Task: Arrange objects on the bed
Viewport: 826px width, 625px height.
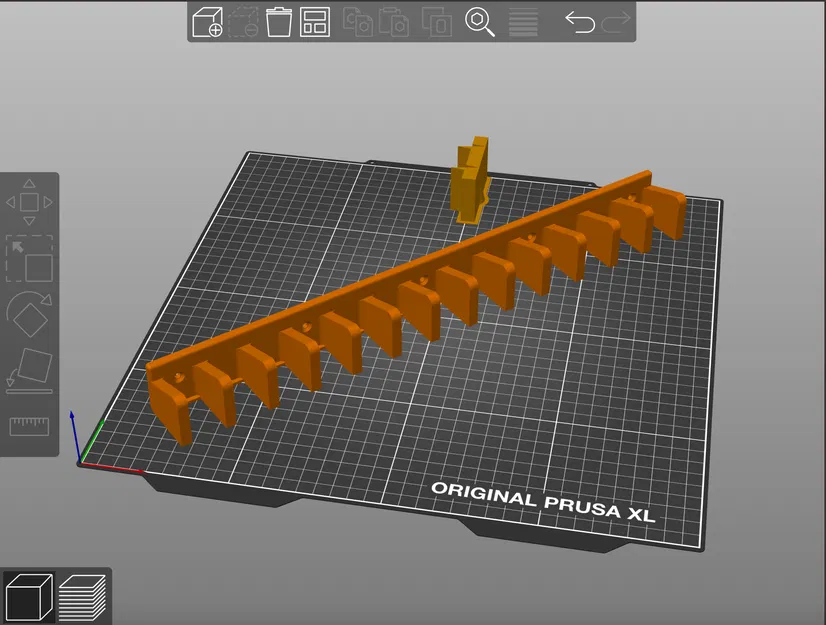Action: click(x=315, y=22)
